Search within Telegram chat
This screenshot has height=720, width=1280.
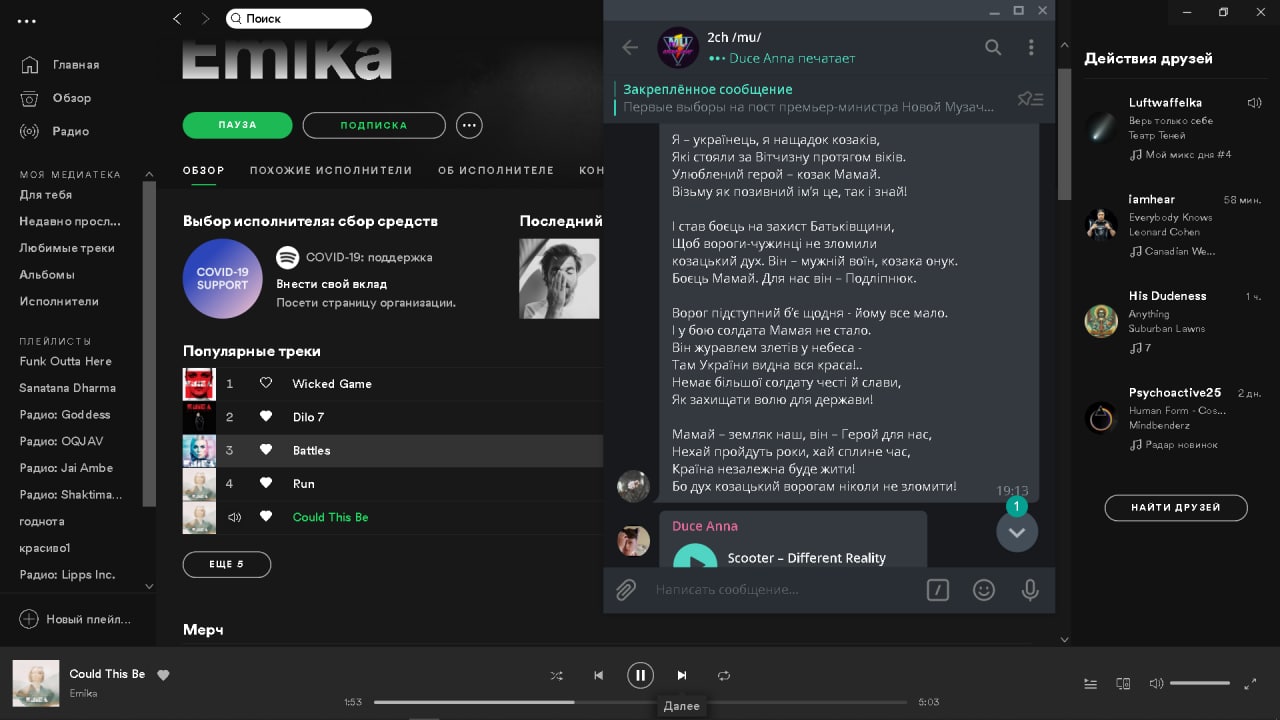coord(993,47)
